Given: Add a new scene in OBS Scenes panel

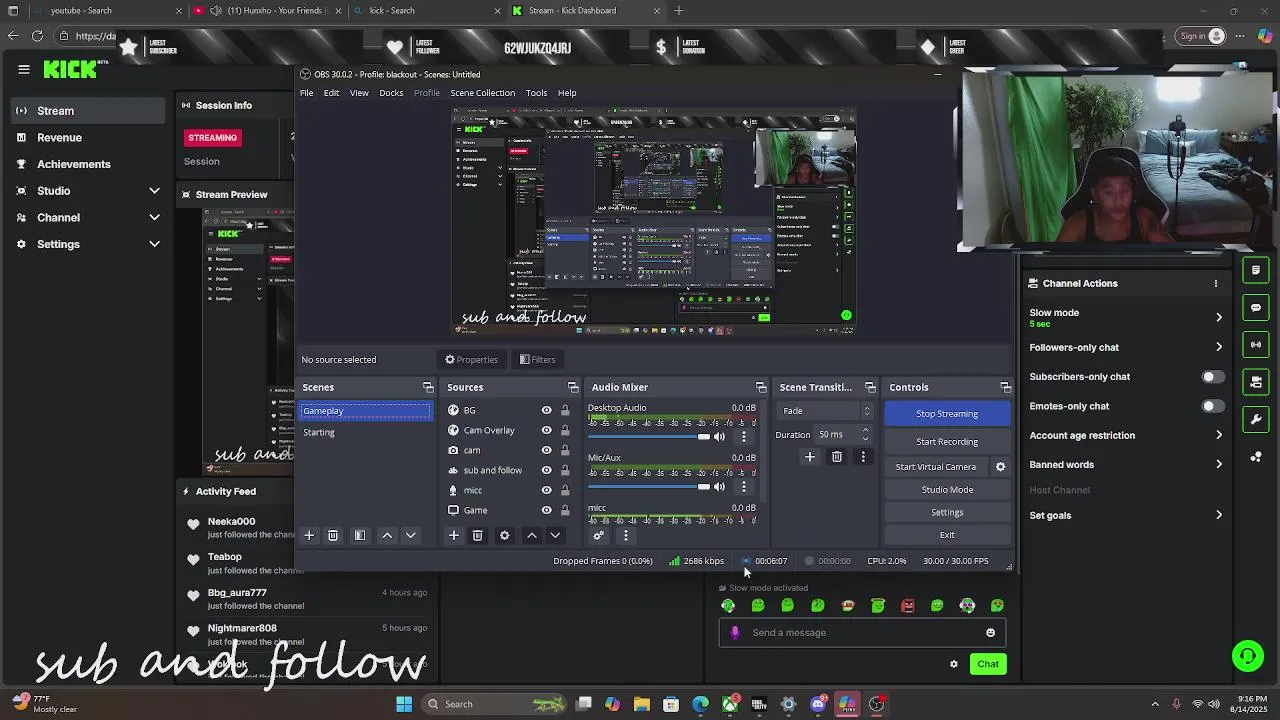Looking at the screenshot, I should click(309, 536).
